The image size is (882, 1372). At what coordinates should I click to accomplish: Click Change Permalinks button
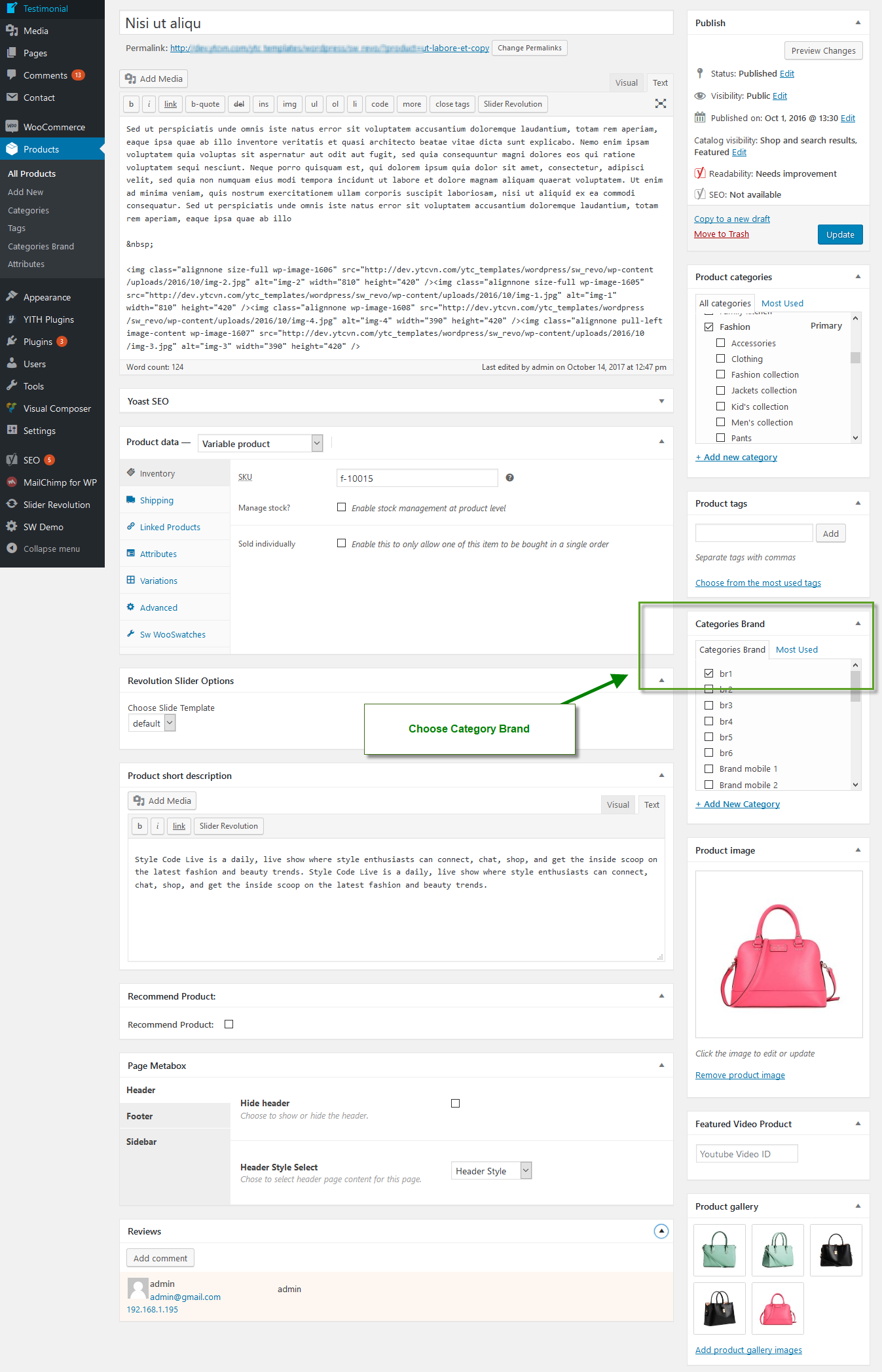coord(529,48)
